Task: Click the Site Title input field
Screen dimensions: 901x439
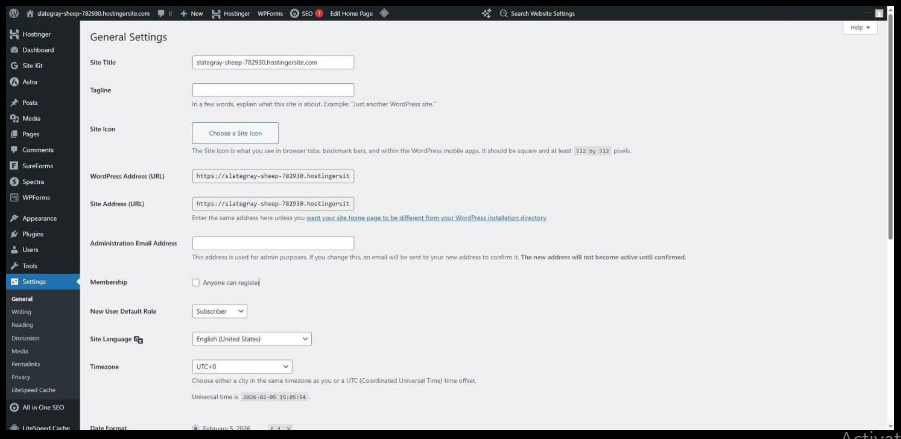Action: pyautogui.click(x=273, y=62)
